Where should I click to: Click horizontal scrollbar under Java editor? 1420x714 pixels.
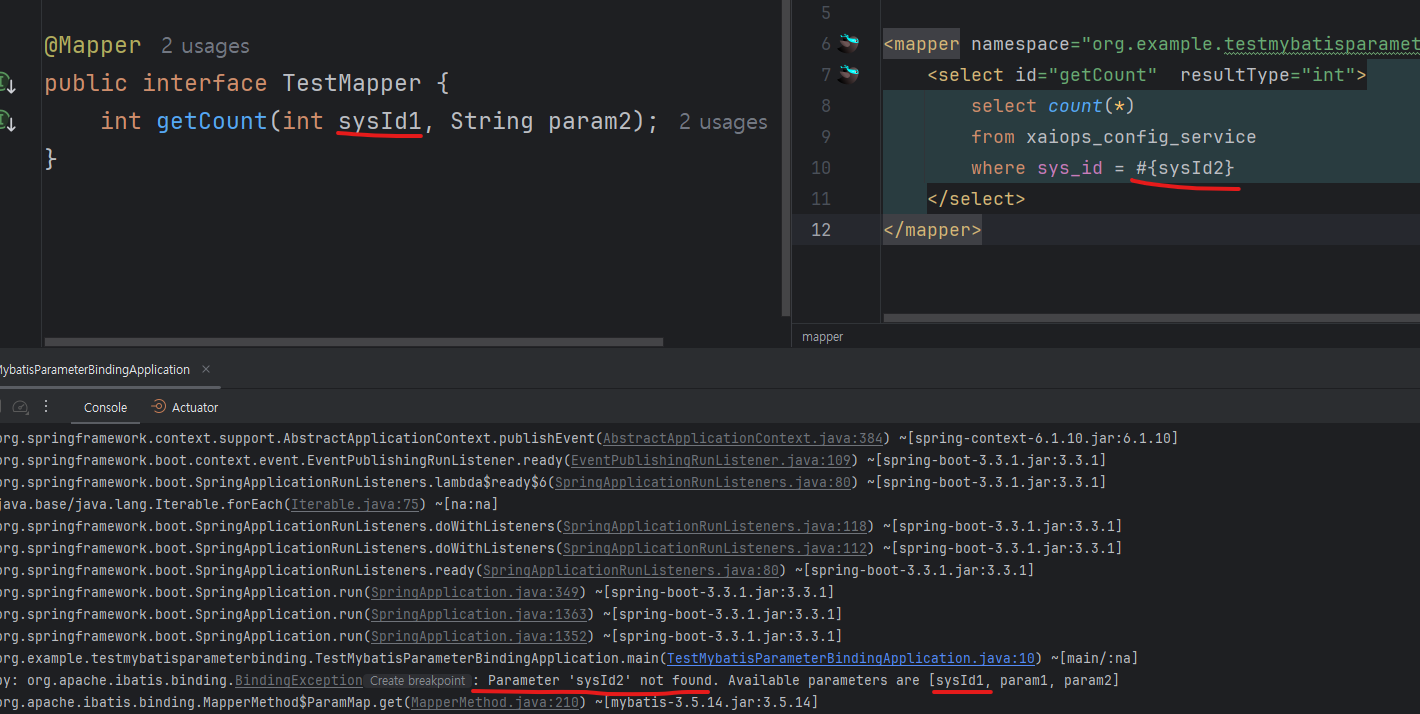(x=352, y=343)
